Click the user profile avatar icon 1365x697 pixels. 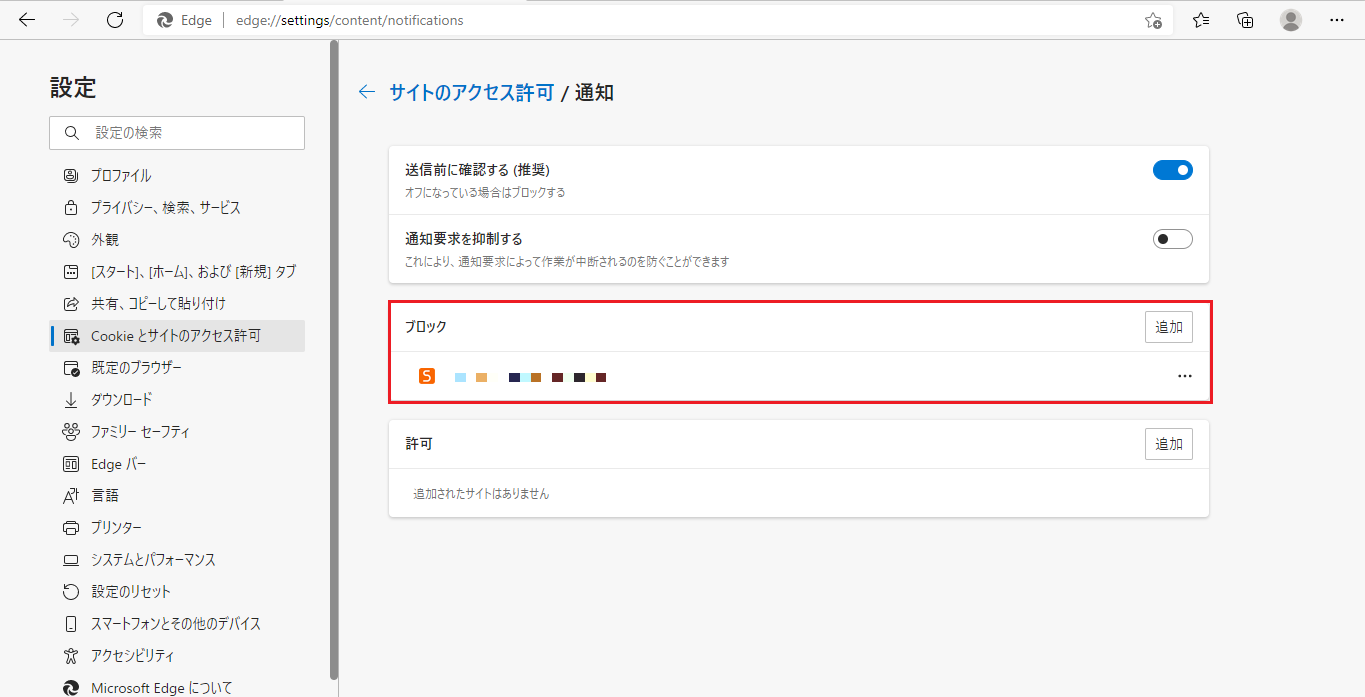pos(1291,20)
